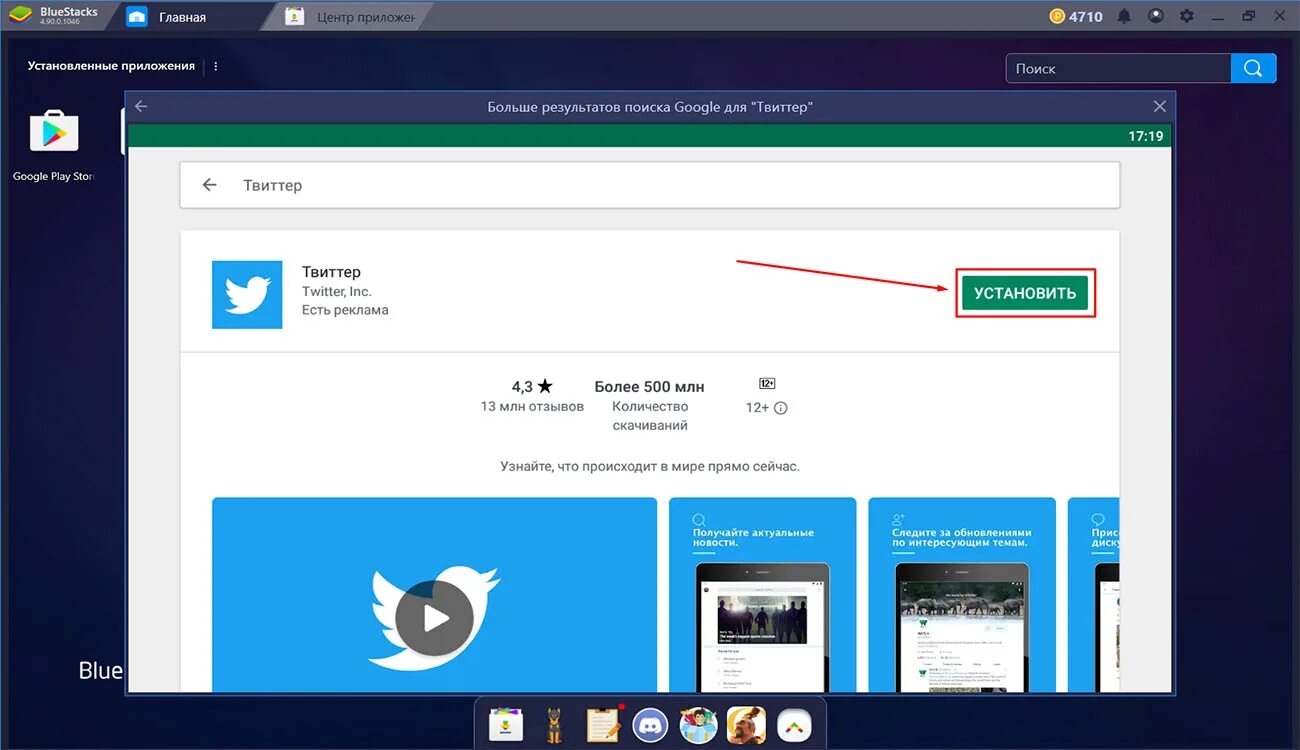Click description 'Узнайте, что происходит в мире'
Image resolution: width=1300 pixels, height=750 pixels.
(x=650, y=466)
